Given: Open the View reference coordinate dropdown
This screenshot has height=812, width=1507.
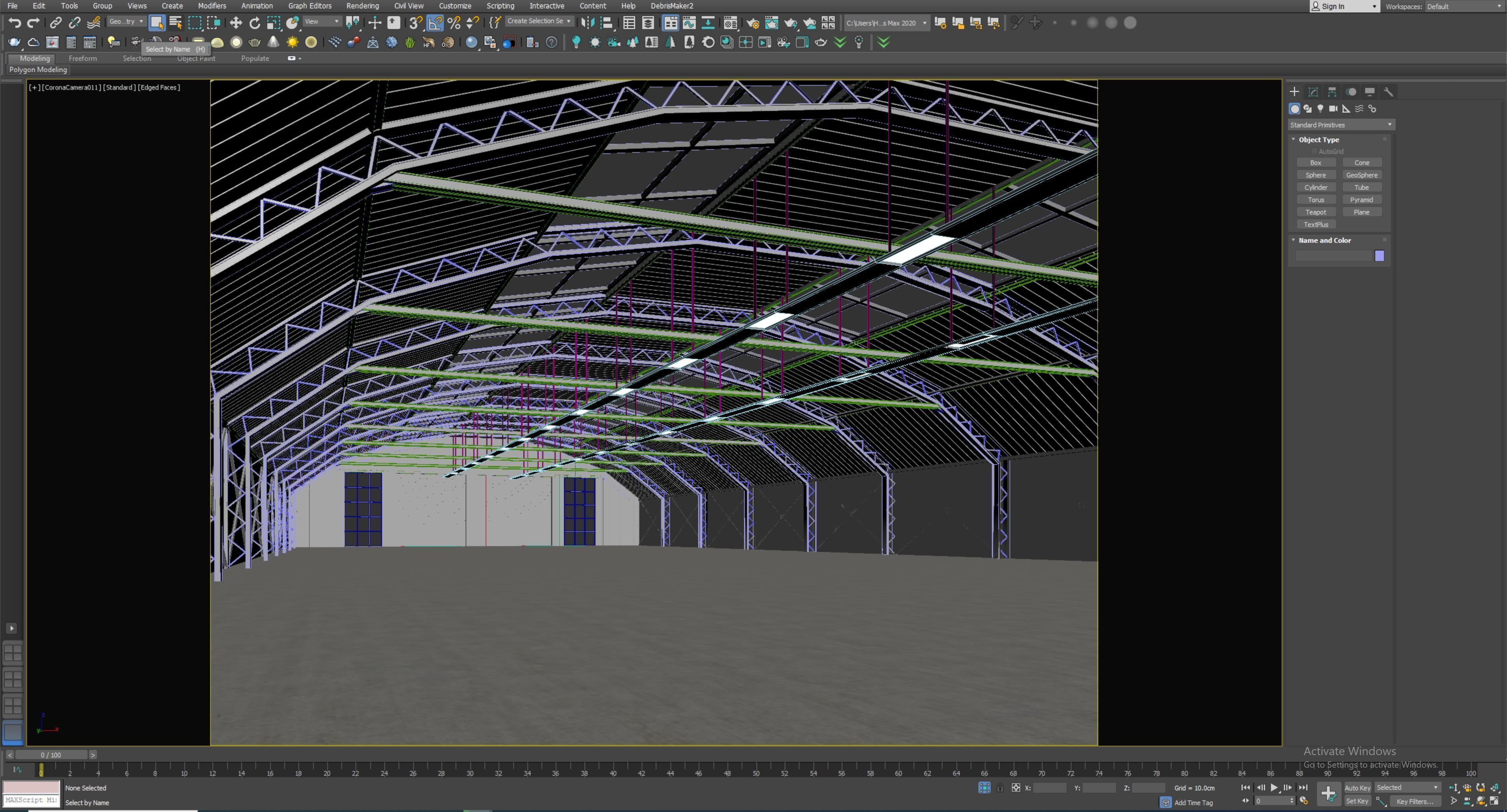Looking at the screenshot, I should (x=322, y=22).
